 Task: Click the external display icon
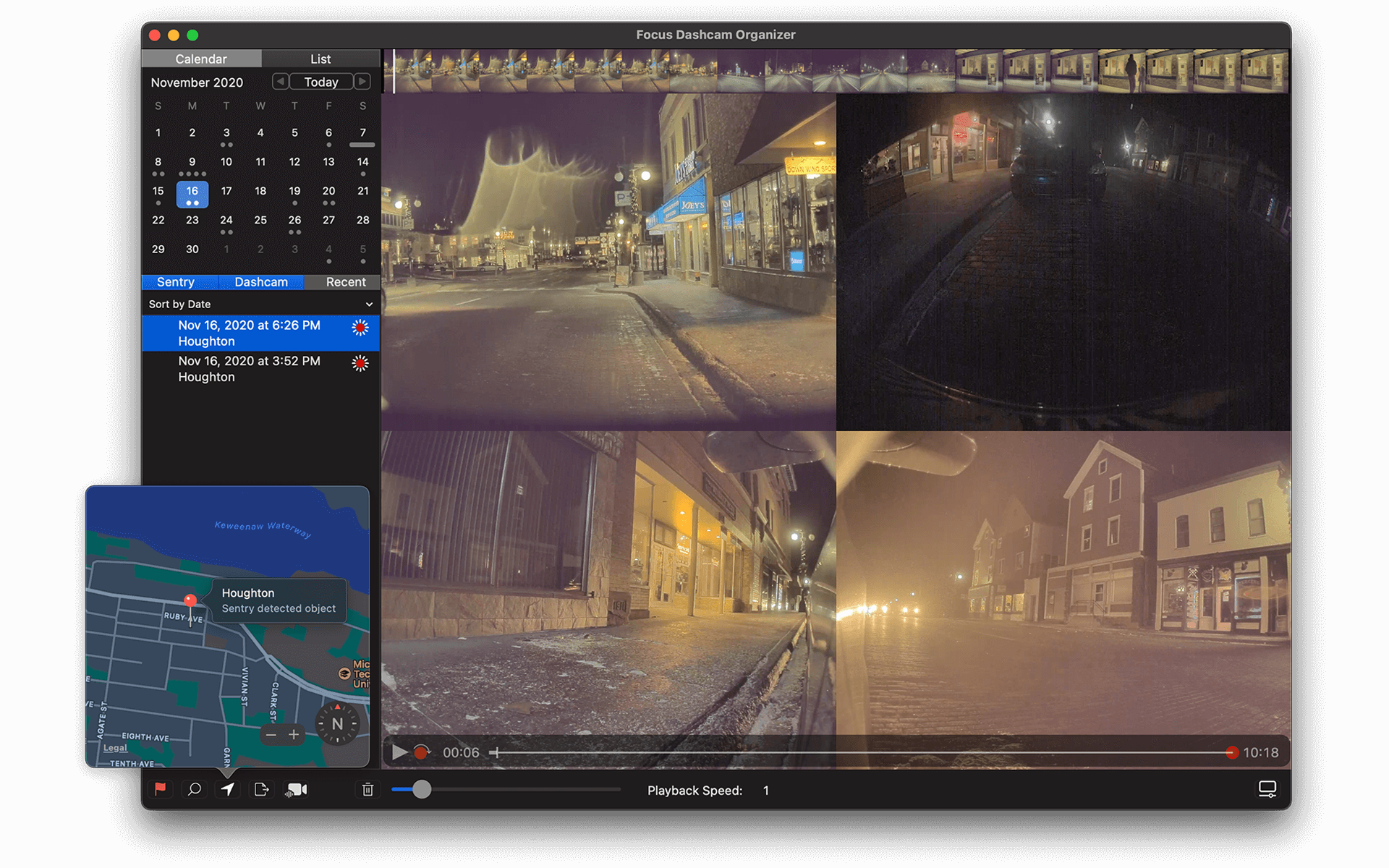(x=1267, y=789)
